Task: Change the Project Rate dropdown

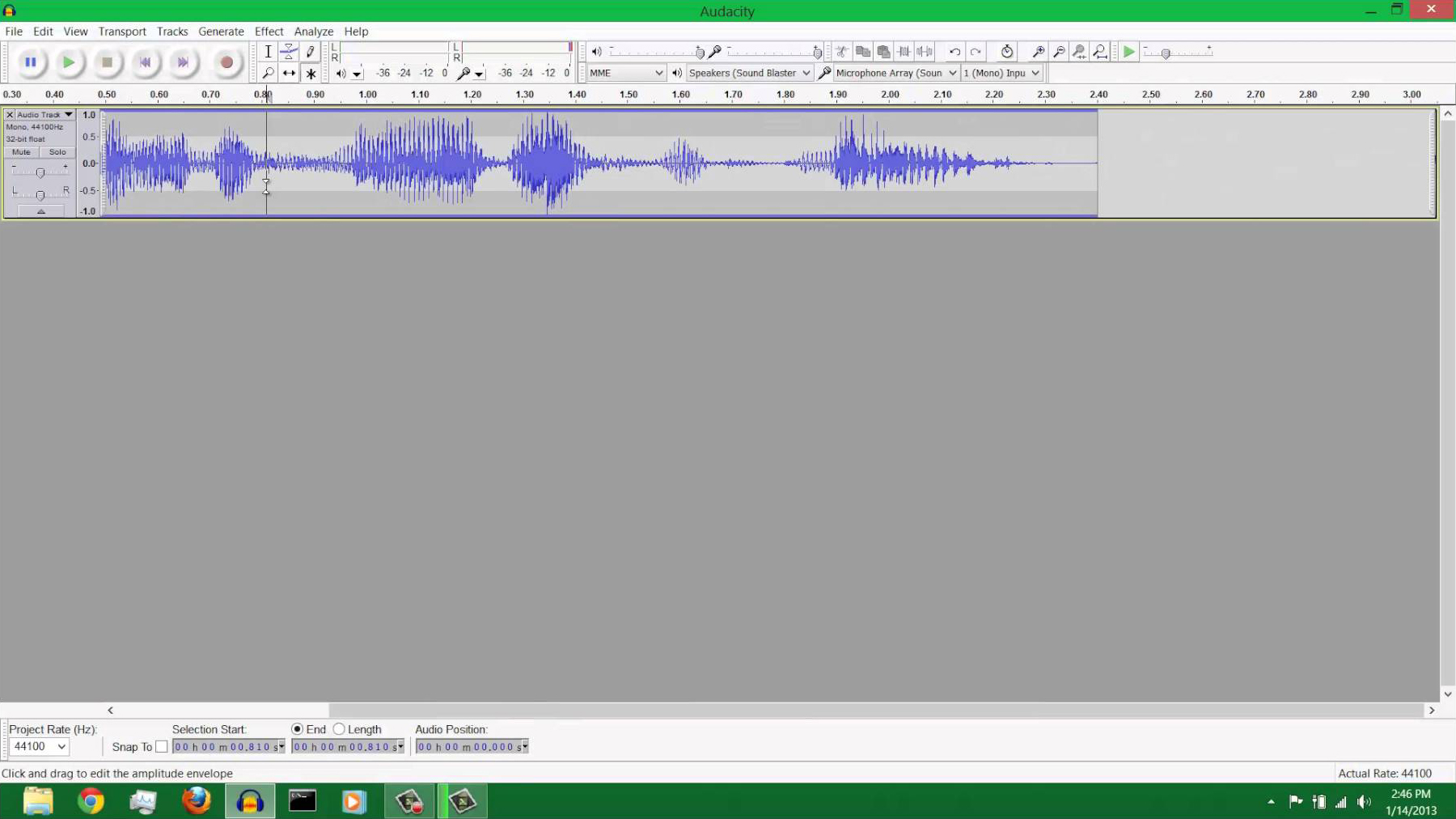Action: tap(38, 746)
